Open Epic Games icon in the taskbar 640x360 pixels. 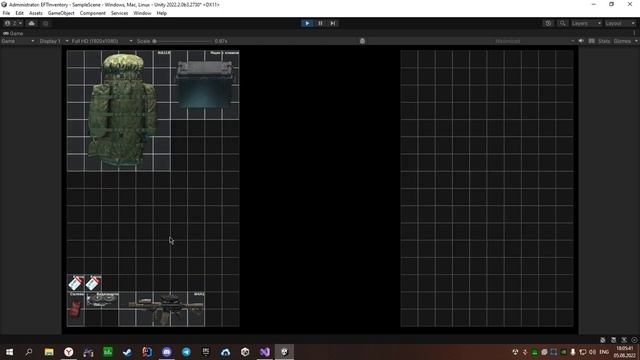click(206, 352)
